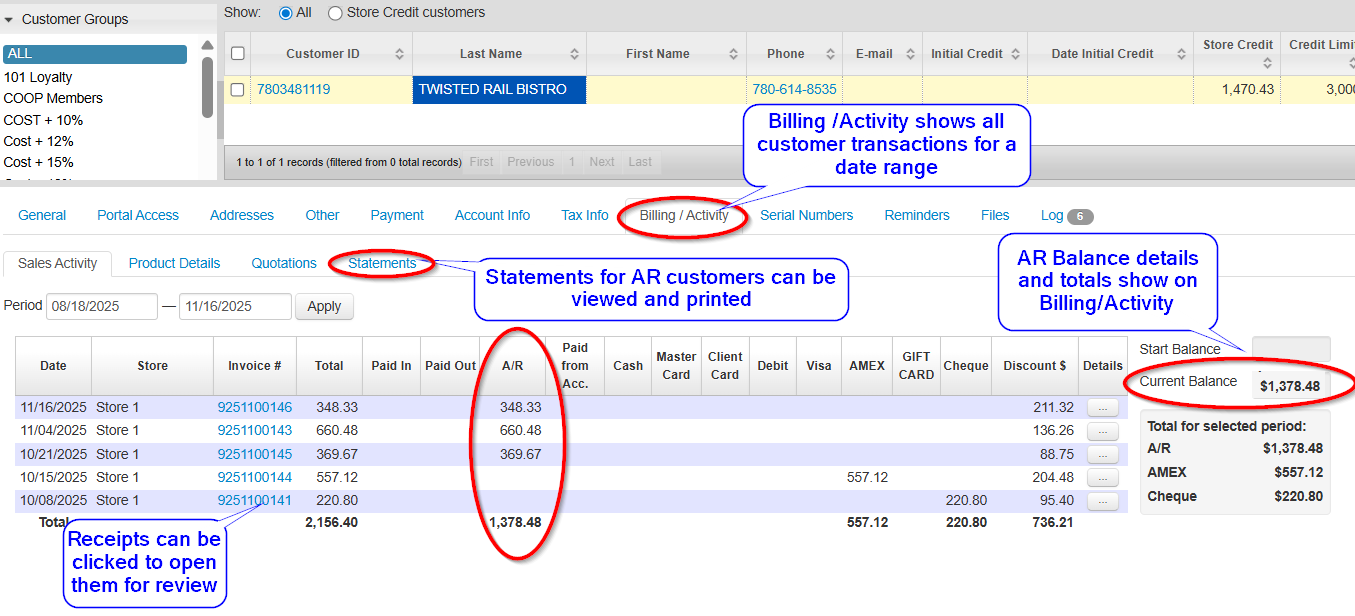Viewport: 1355px width, 616px height.
Task: Open invoice 9251100141
Action: (255, 500)
